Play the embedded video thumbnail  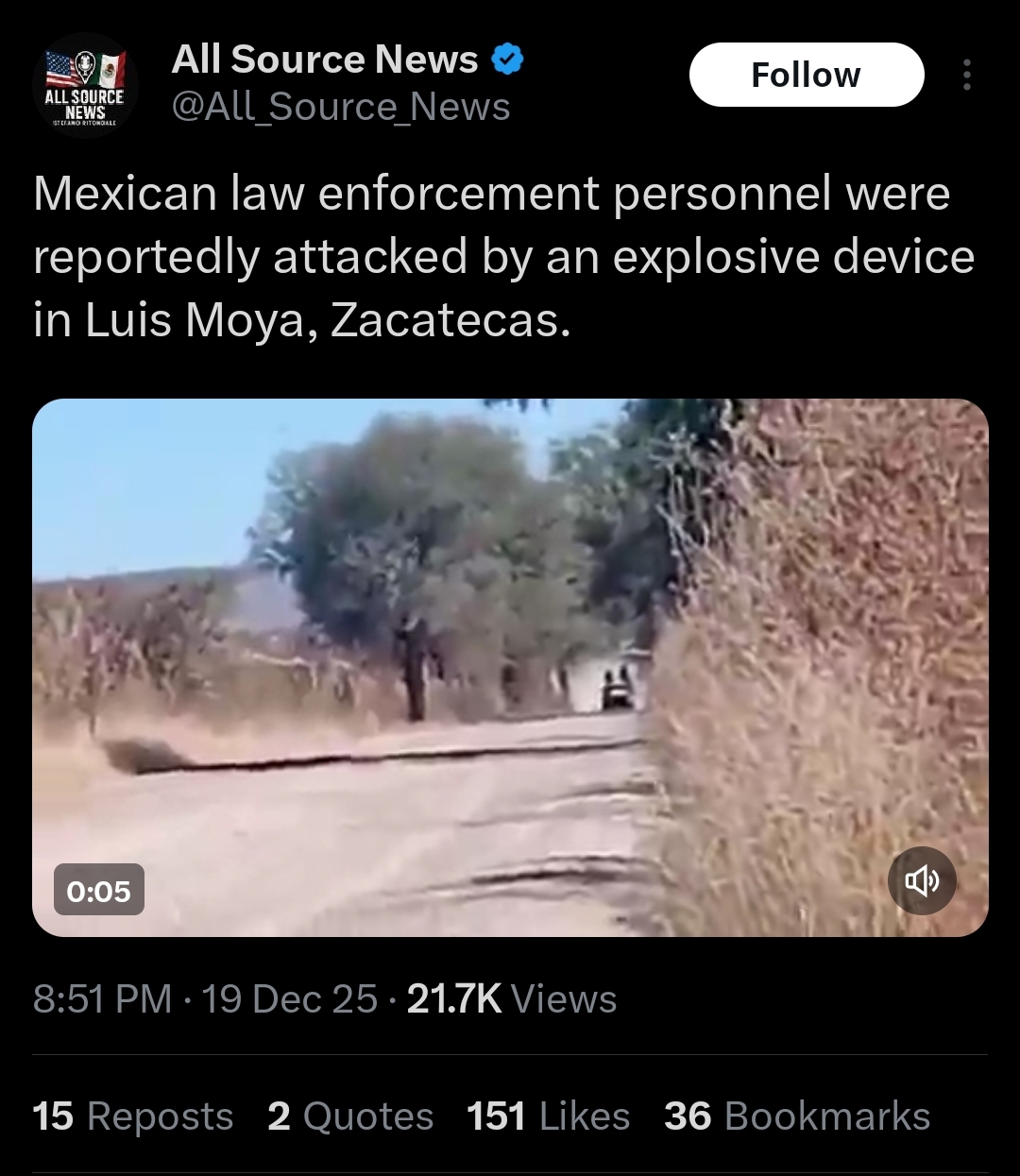tap(510, 668)
